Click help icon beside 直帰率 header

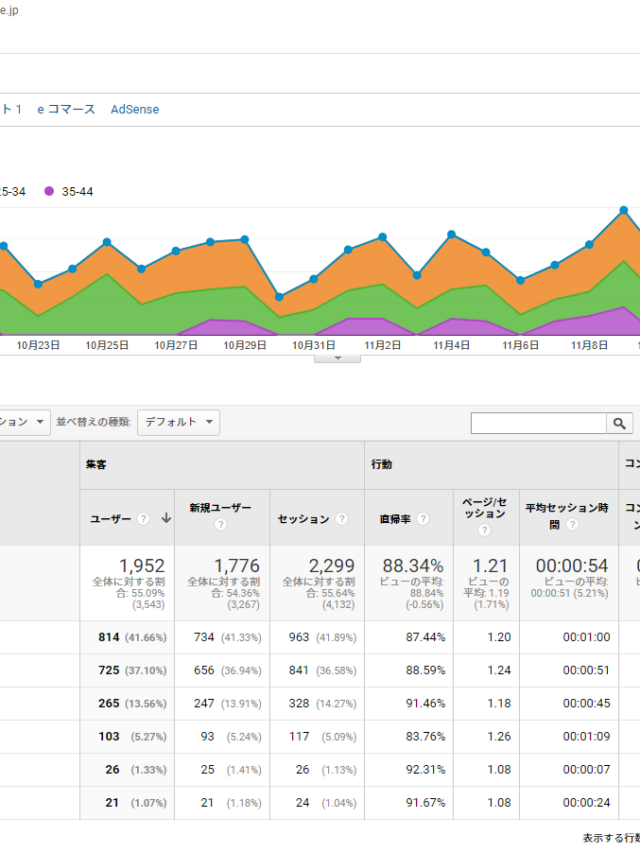click(x=423, y=519)
